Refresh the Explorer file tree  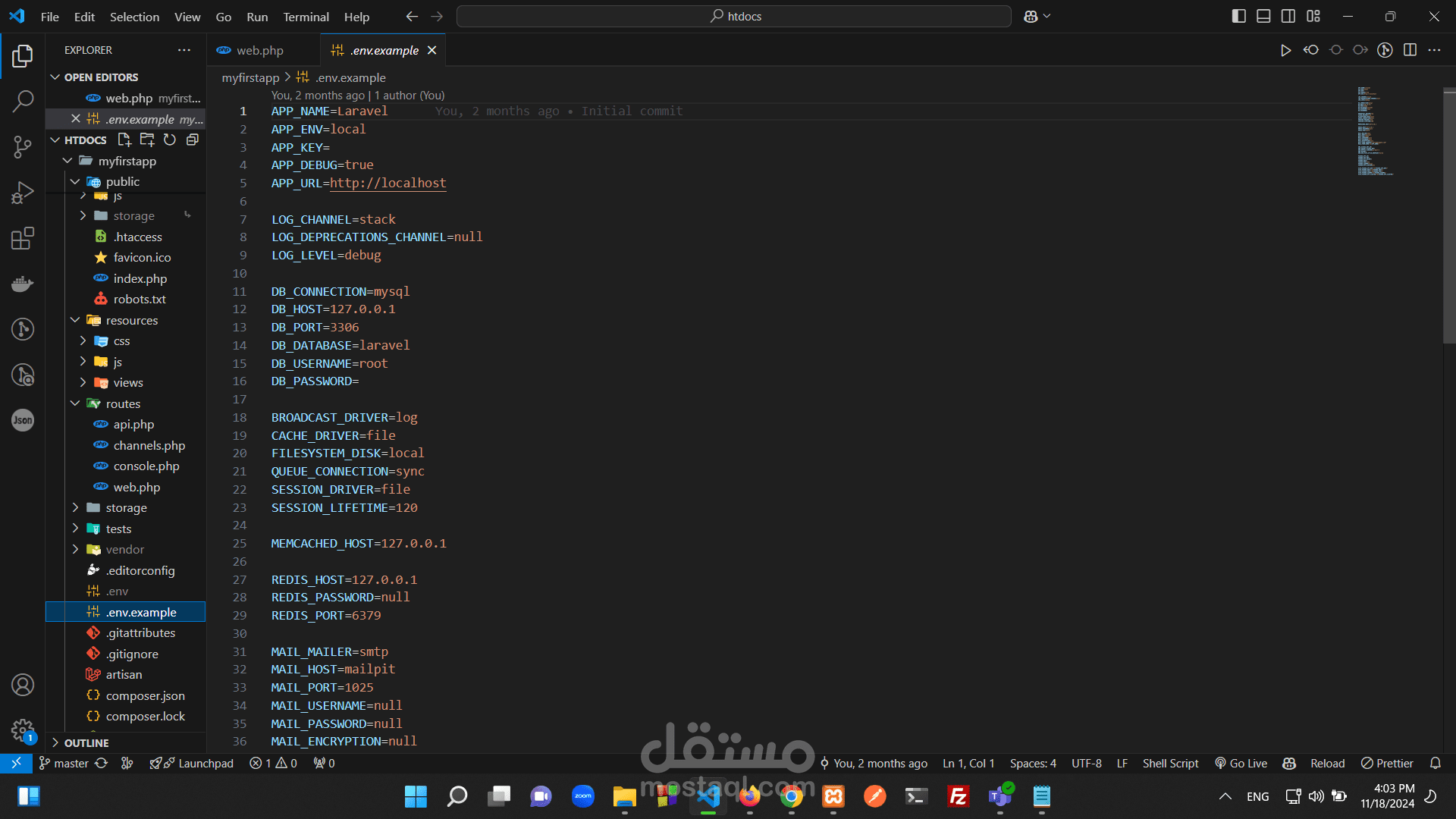[x=170, y=140]
